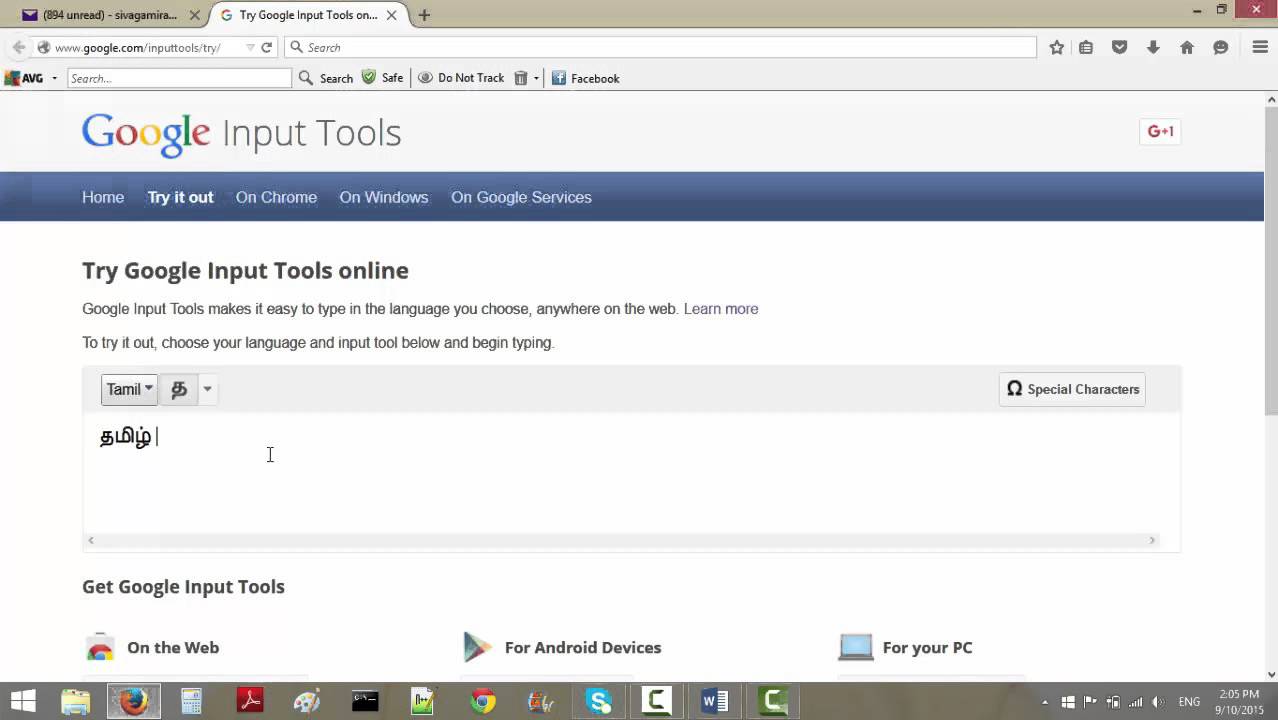The height and width of the screenshot is (720, 1278).
Task: Click the AVG trash can icon
Action: (x=520, y=78)
